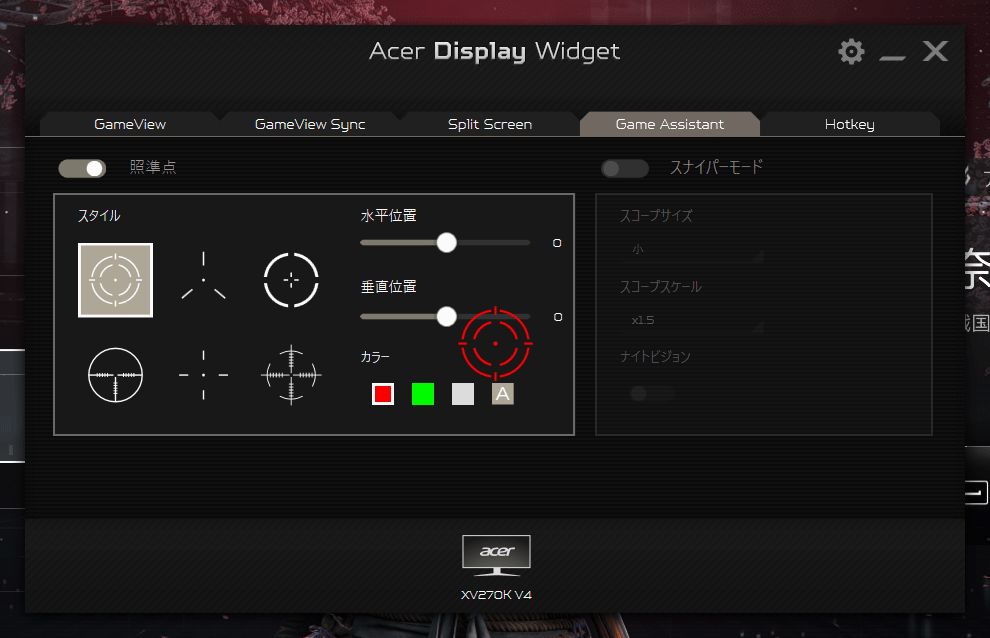Screen dimensions: 990x638
Task: Toggle the 照準点 aim point switch
Action: pos(82,168)
